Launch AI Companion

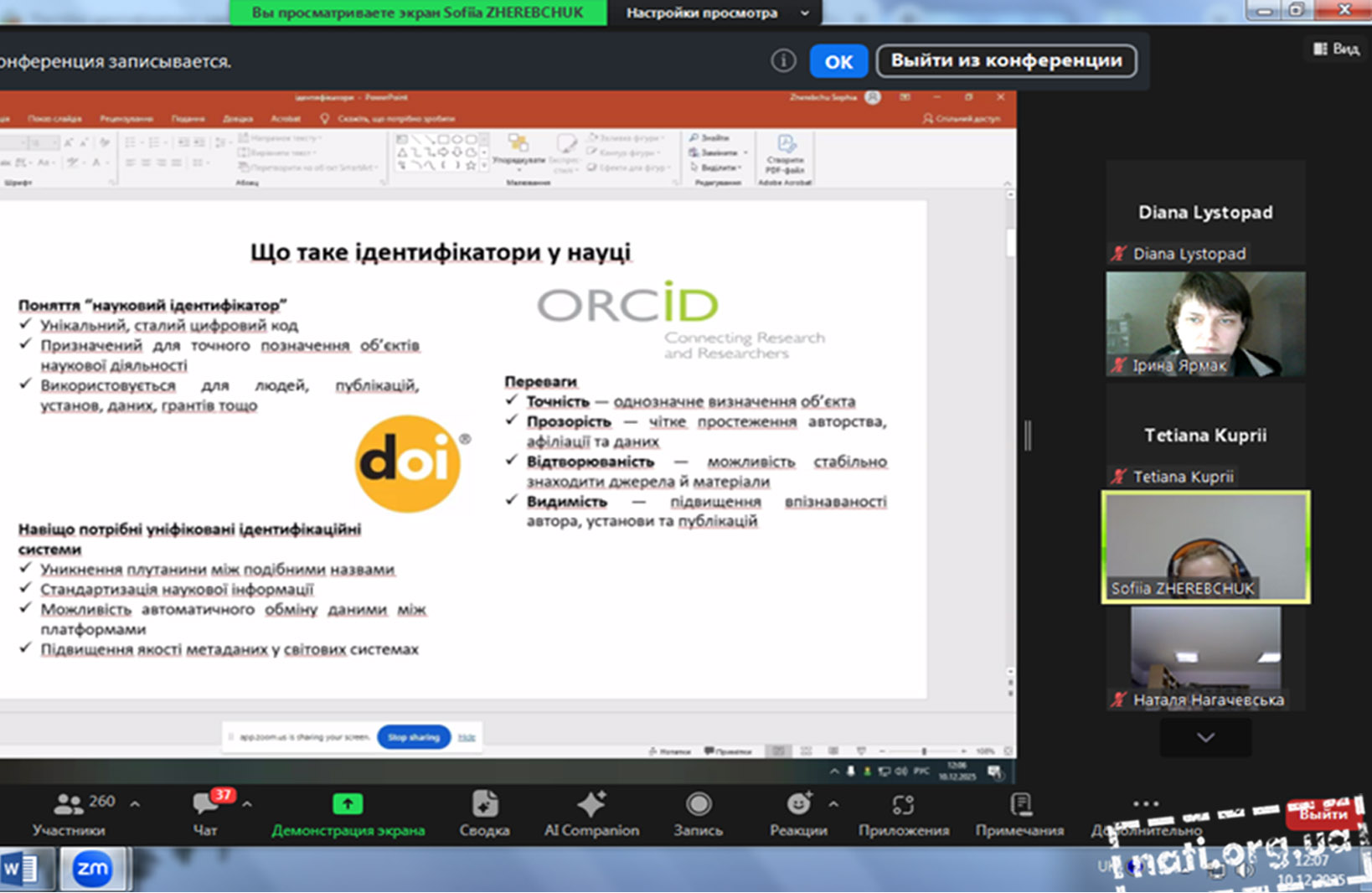pyautogui.click(x=591, y=804)
